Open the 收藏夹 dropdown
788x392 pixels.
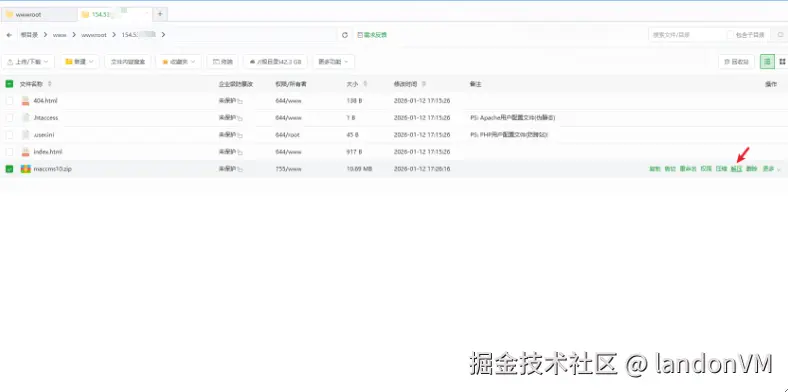pyautogui.click(x=178, y=62)
